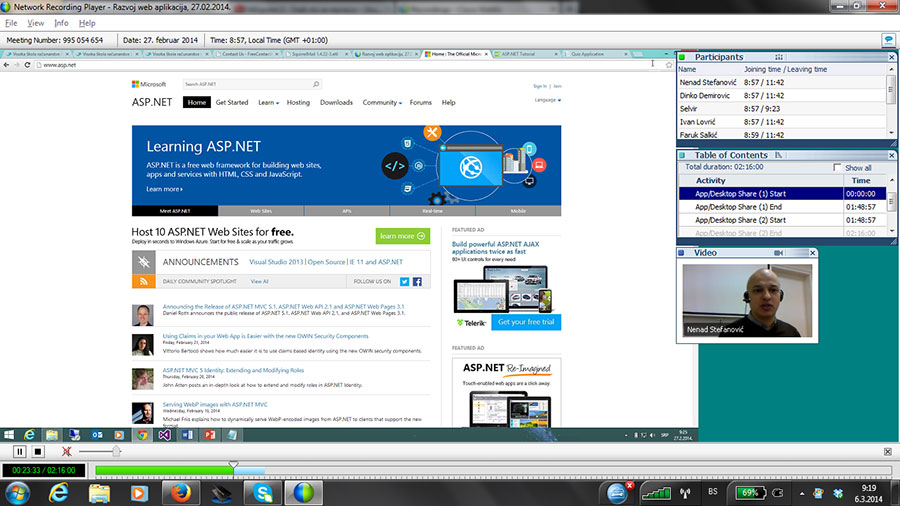The image size is (900, 506).
Task: Click Chrome icon in shared taskbar
Action: 142,435
